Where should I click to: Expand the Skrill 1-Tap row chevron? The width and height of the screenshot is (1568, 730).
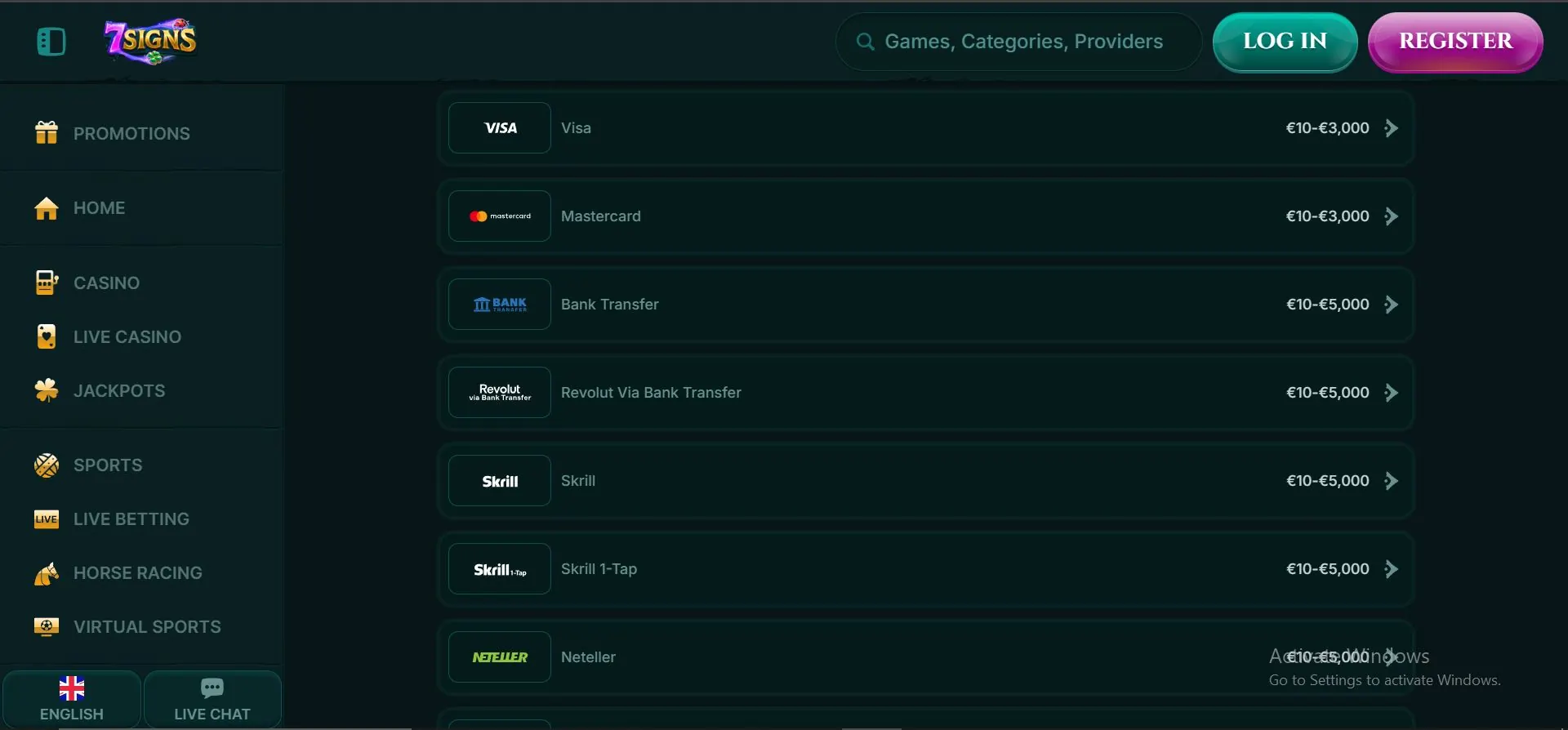[1392, 569]
